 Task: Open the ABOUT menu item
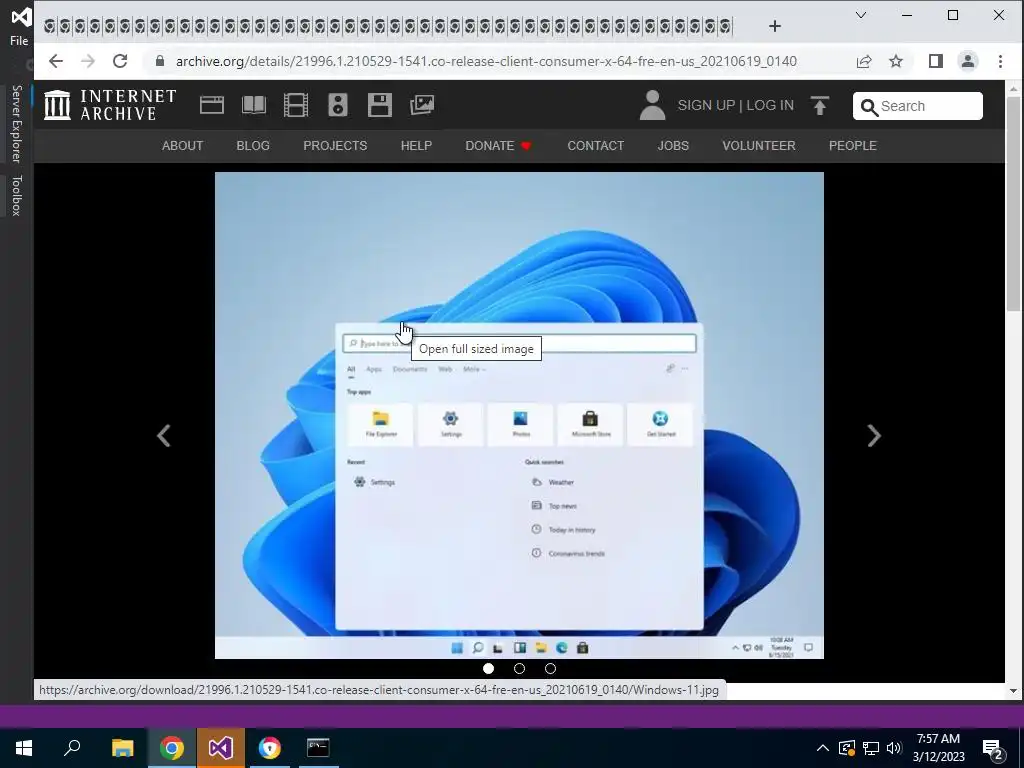(182, 146)
